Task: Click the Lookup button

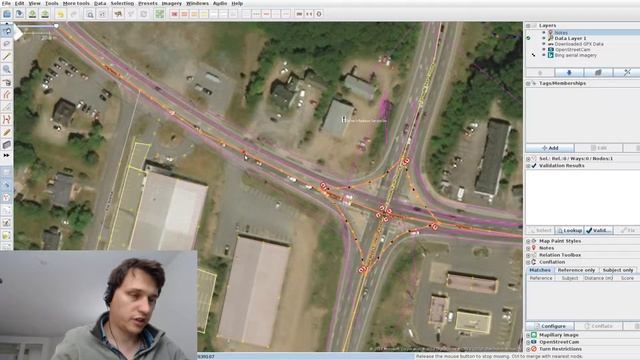Action: tap(569, 231)
